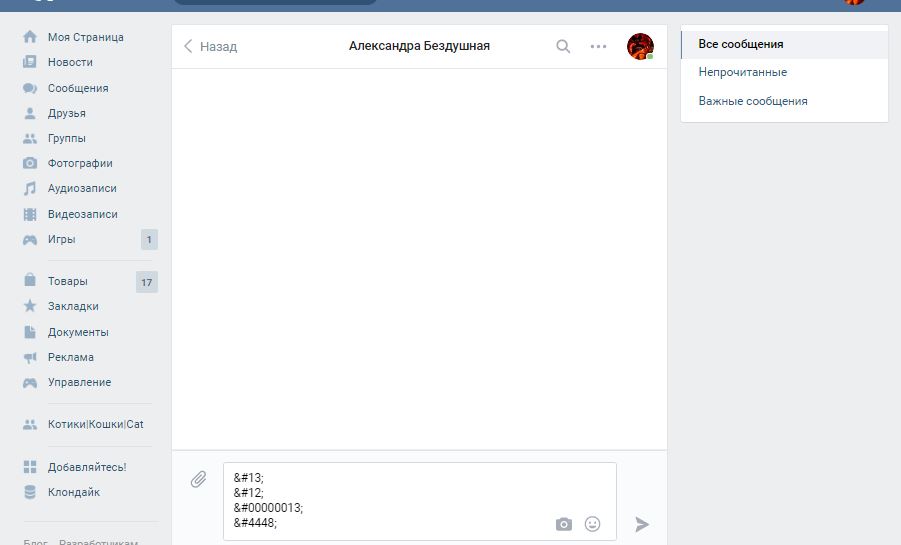Image resolution: width=901 pixels, height=545 pixels.
Task: Click the Игры notification counter badge
Action: (149, 239)
